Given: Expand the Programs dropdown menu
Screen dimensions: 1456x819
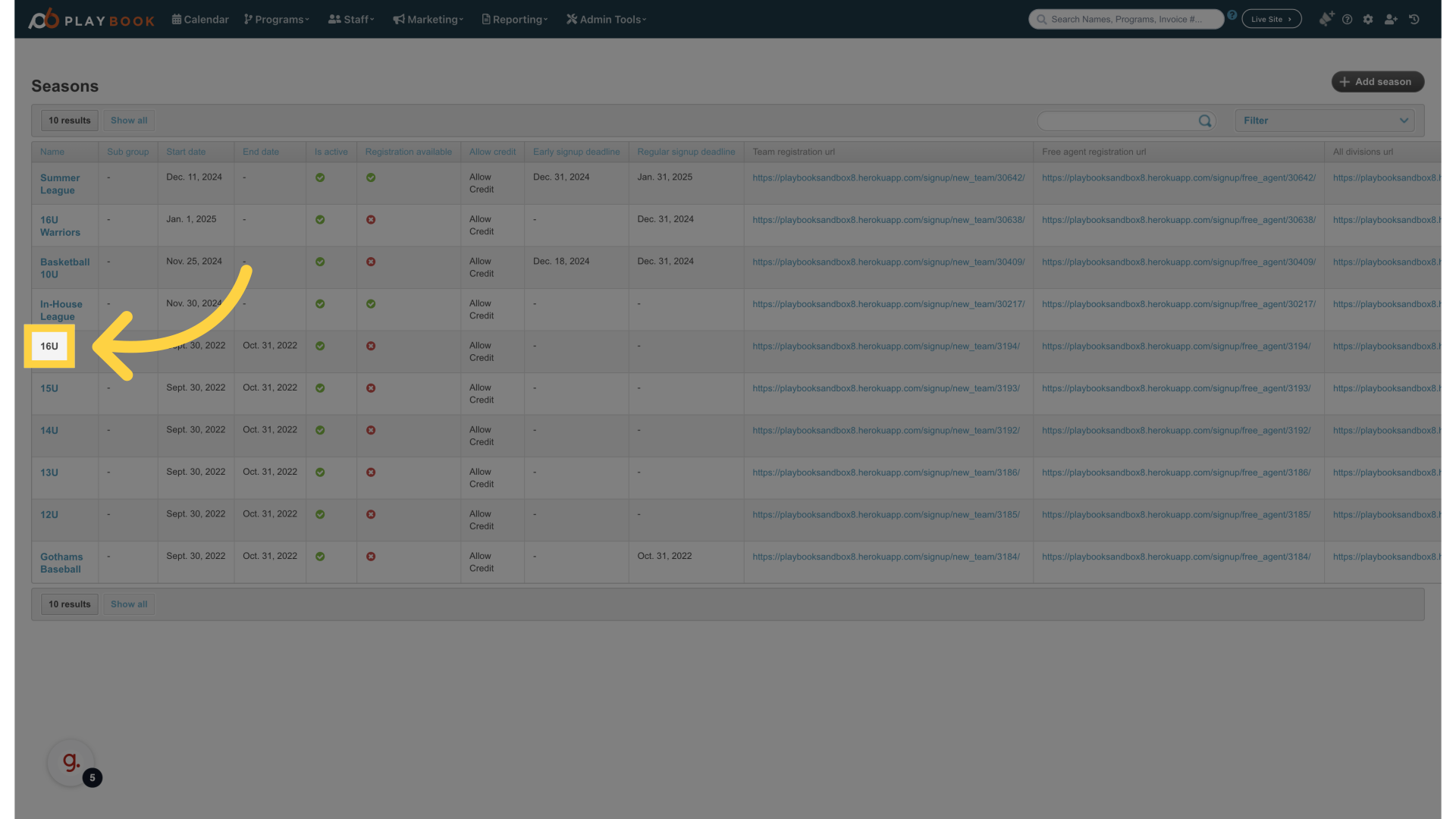Looking at the screenshot, I should [277, 20].
